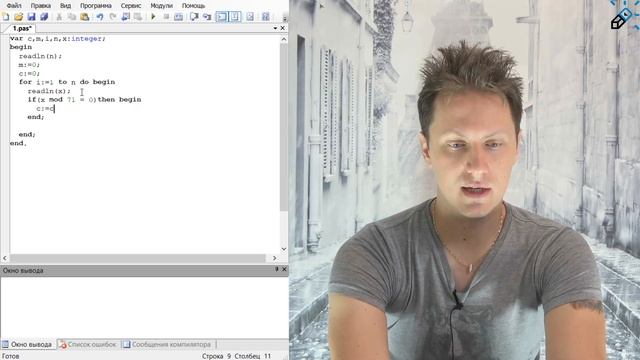Click inside the empty output window area
The image size is (640, 360).
tap(144, 307)
